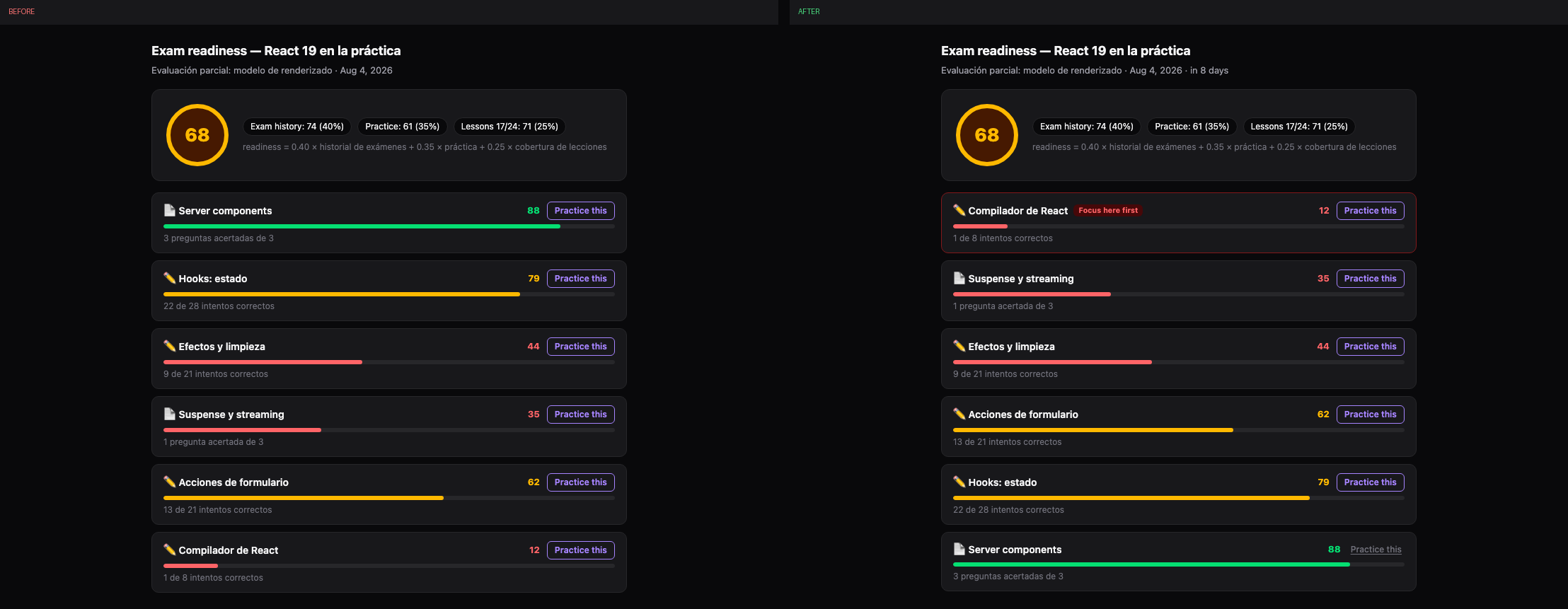Click the Evaluación parcial subtitle in BEFORE panel
This screenshot has height=609, width=1568.
(x=272, y=71)
